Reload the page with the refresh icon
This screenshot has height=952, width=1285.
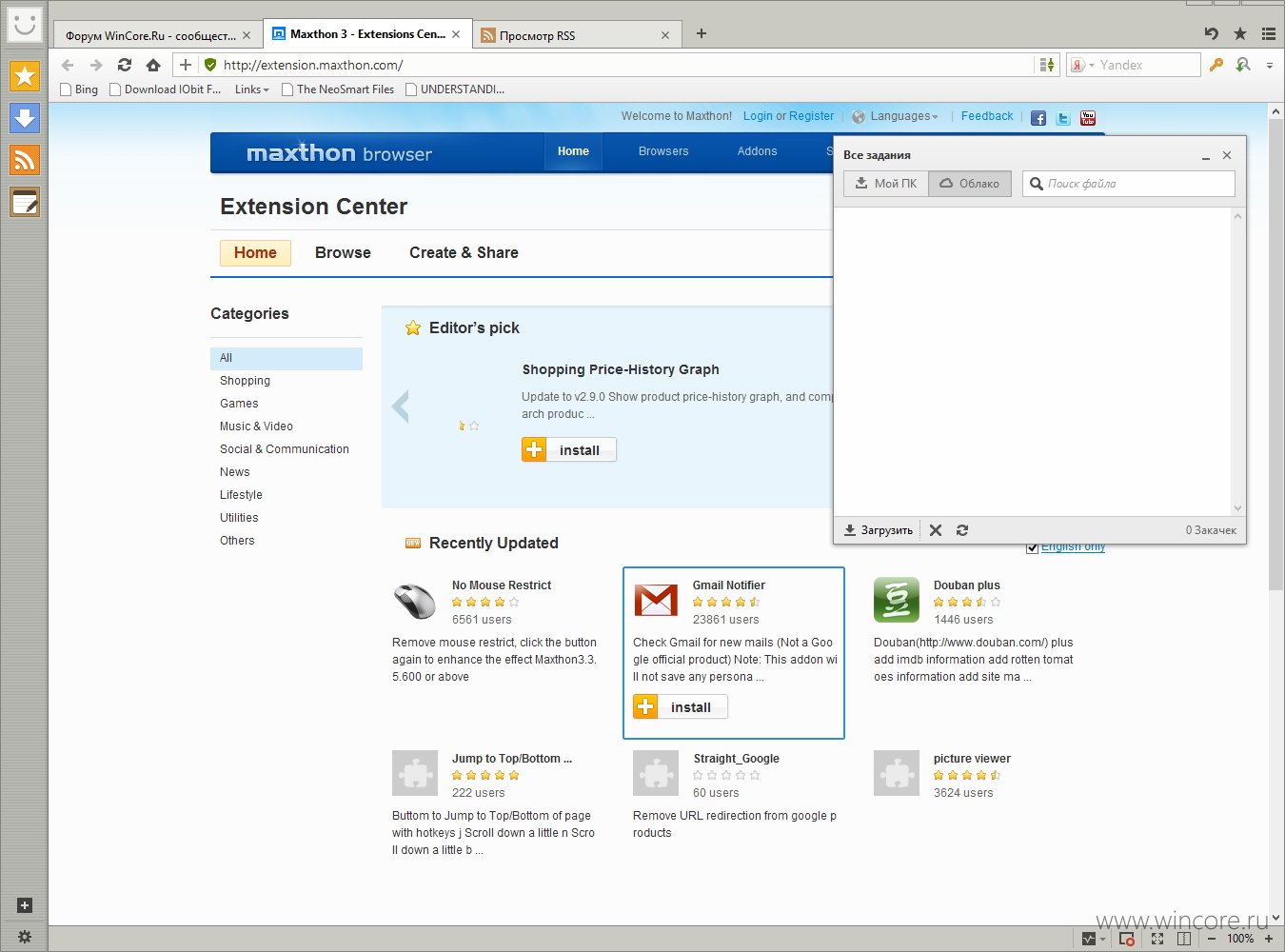125,65
